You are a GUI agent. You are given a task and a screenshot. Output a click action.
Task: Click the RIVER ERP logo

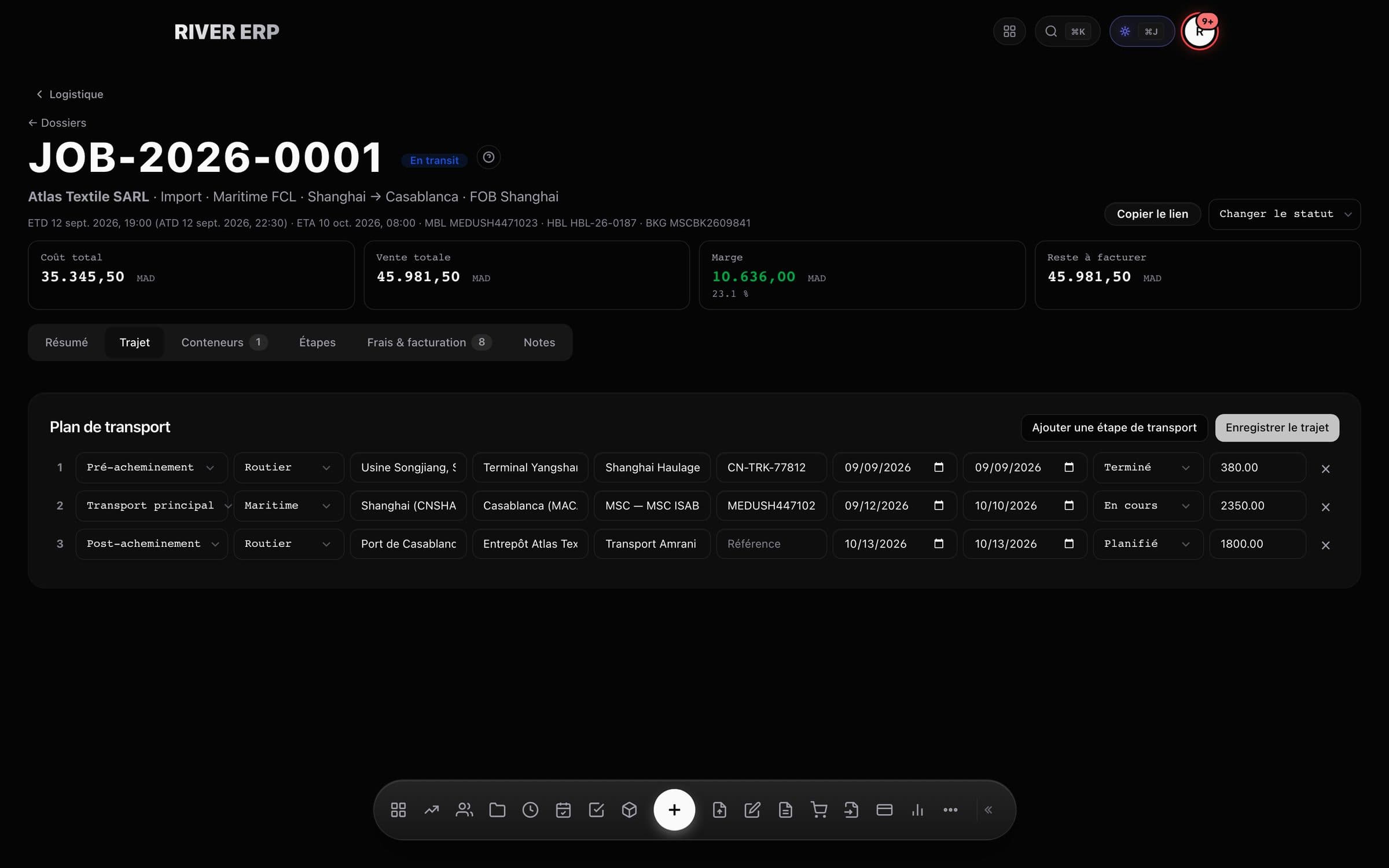227,32
